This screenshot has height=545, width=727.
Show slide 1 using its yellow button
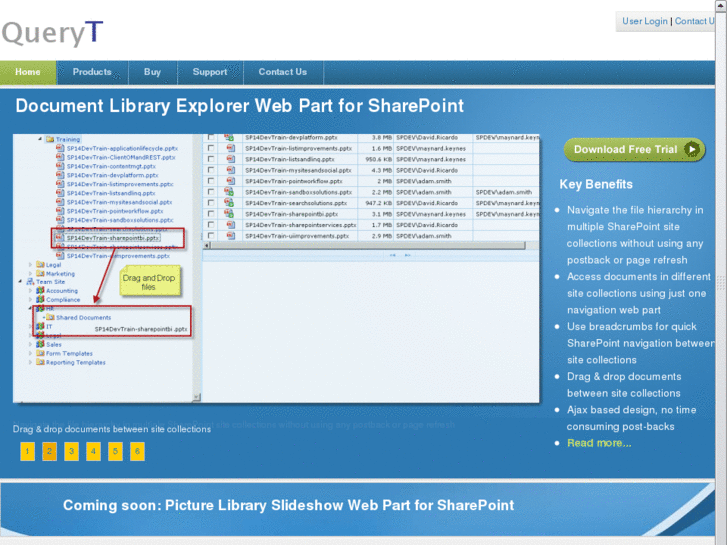click(27, 451)
